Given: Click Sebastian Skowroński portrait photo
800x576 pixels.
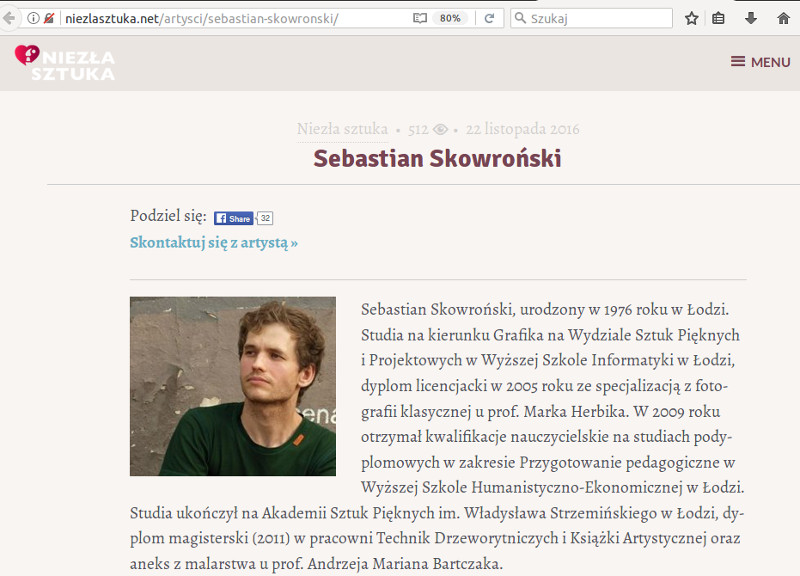Looking at the screenshot, I should tap(233, 386).
